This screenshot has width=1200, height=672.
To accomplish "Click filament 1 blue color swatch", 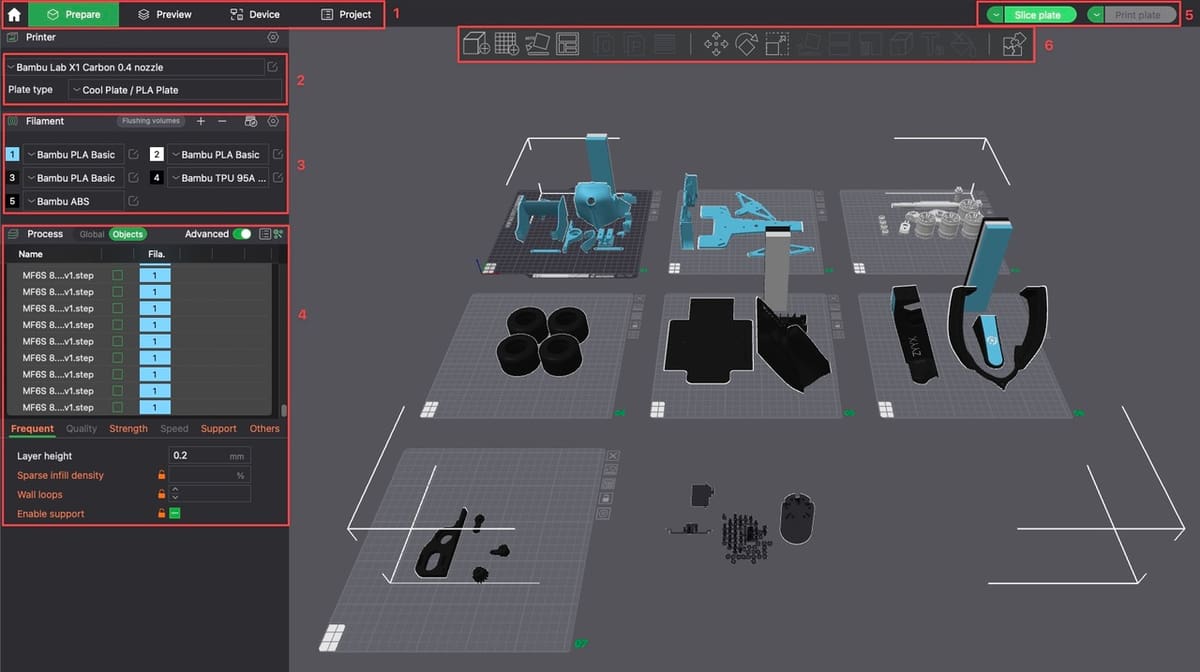I will click(13, 154).
